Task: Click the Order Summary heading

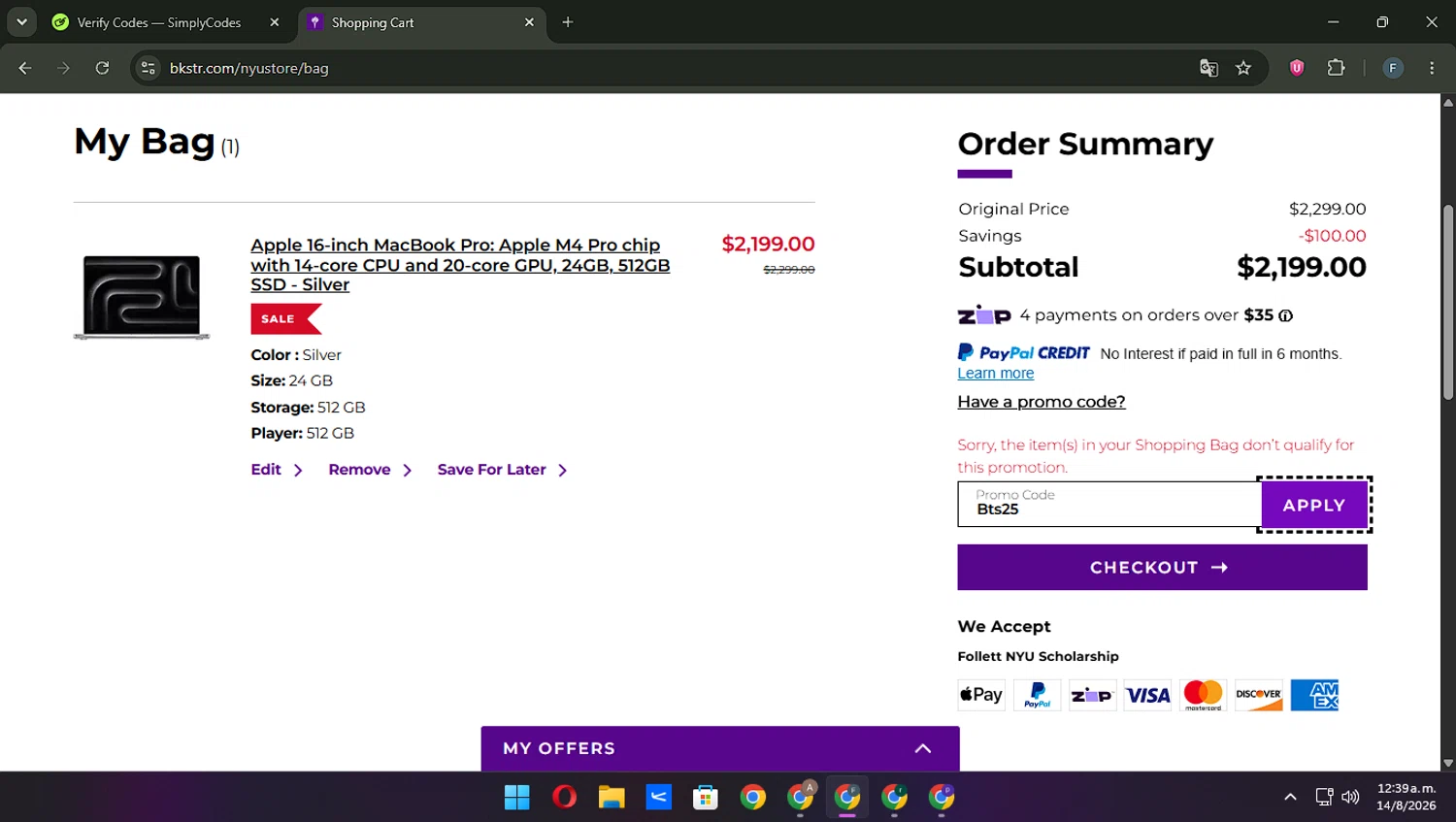Action: tap(1085, 145)
